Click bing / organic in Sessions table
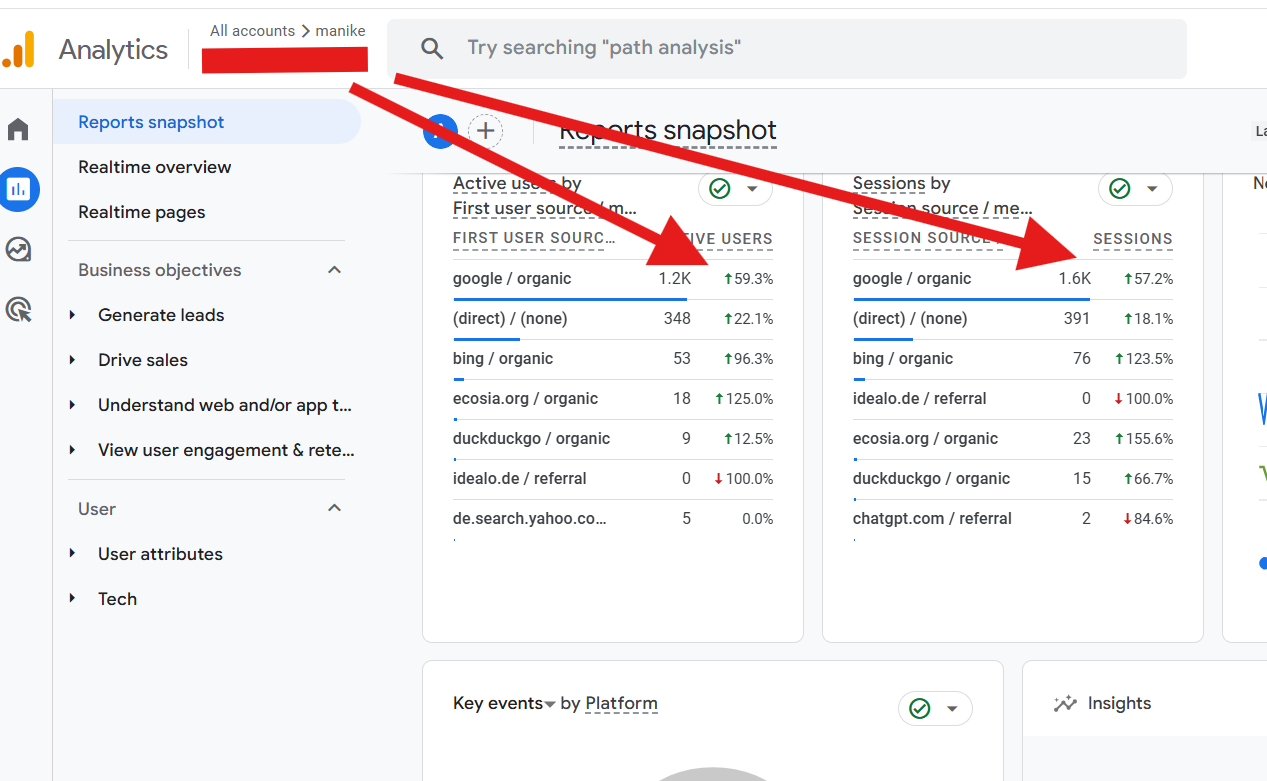 tap(903, 359)
